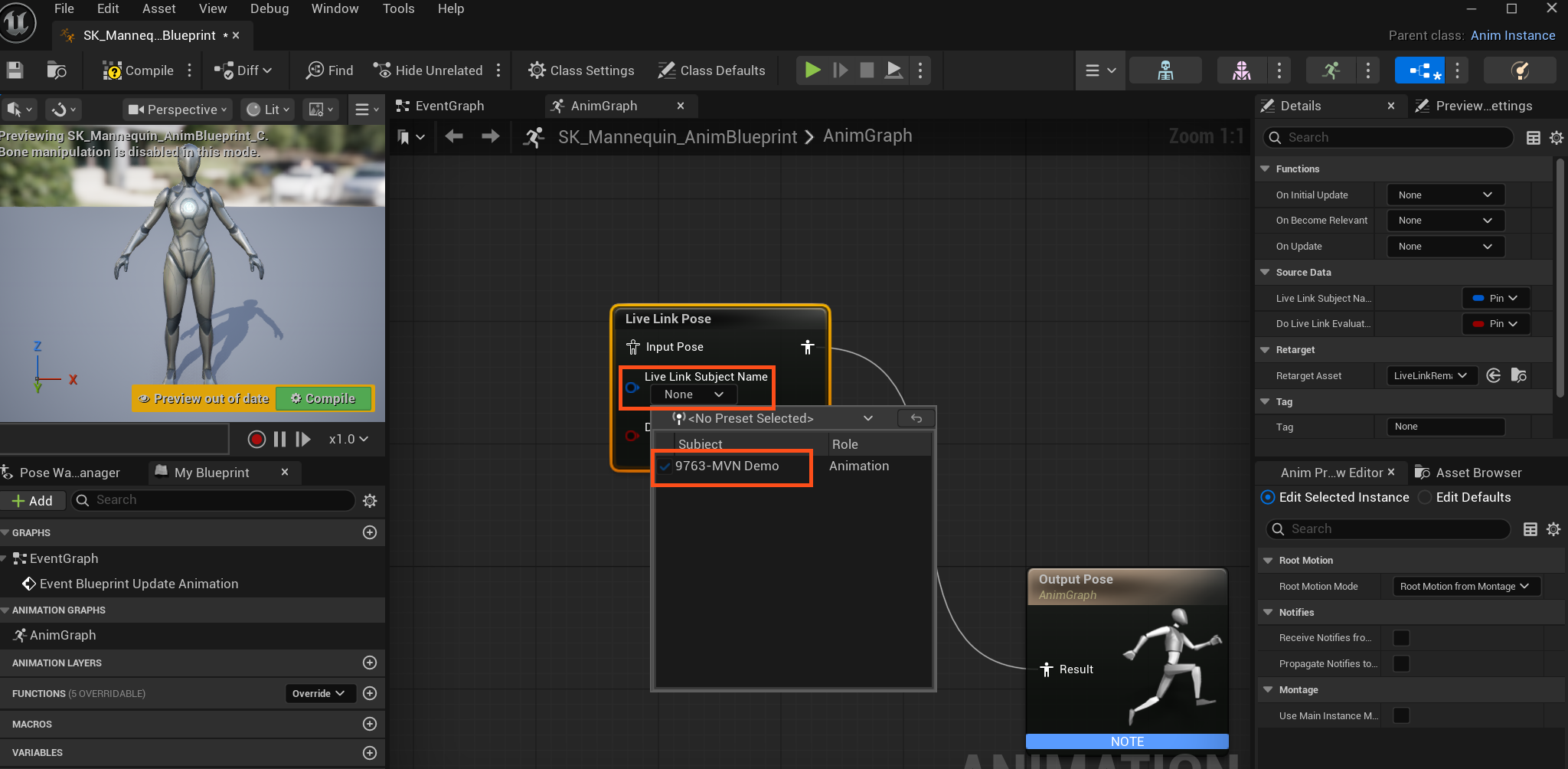Select the Blueprint mode icon in the toolbar
Image resolution: width=1568 pixels, height=769 pixels.
click(x=1420, y=70)
